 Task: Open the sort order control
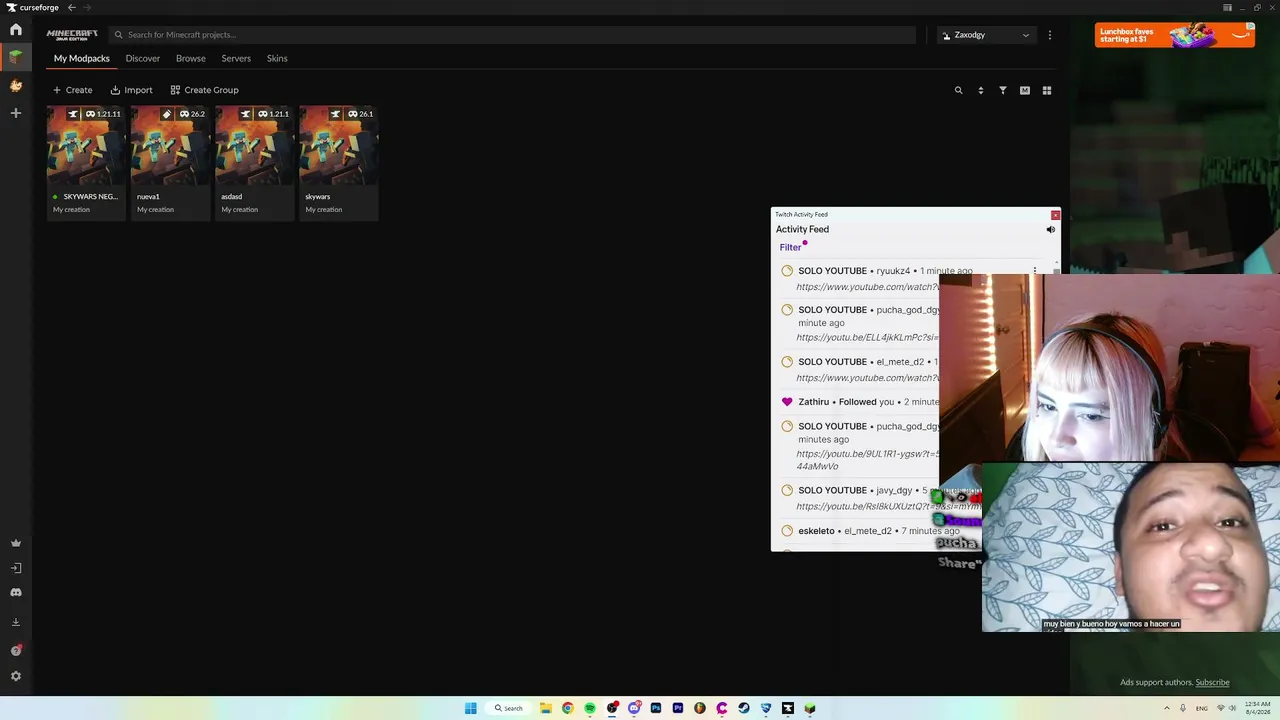click(980, 90)
